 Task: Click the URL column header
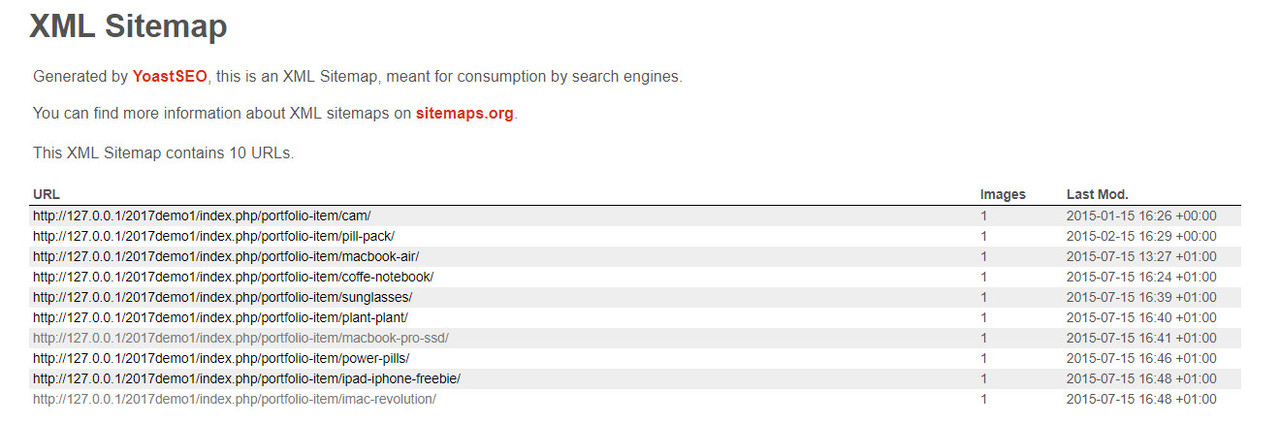[x=46, y=195]
